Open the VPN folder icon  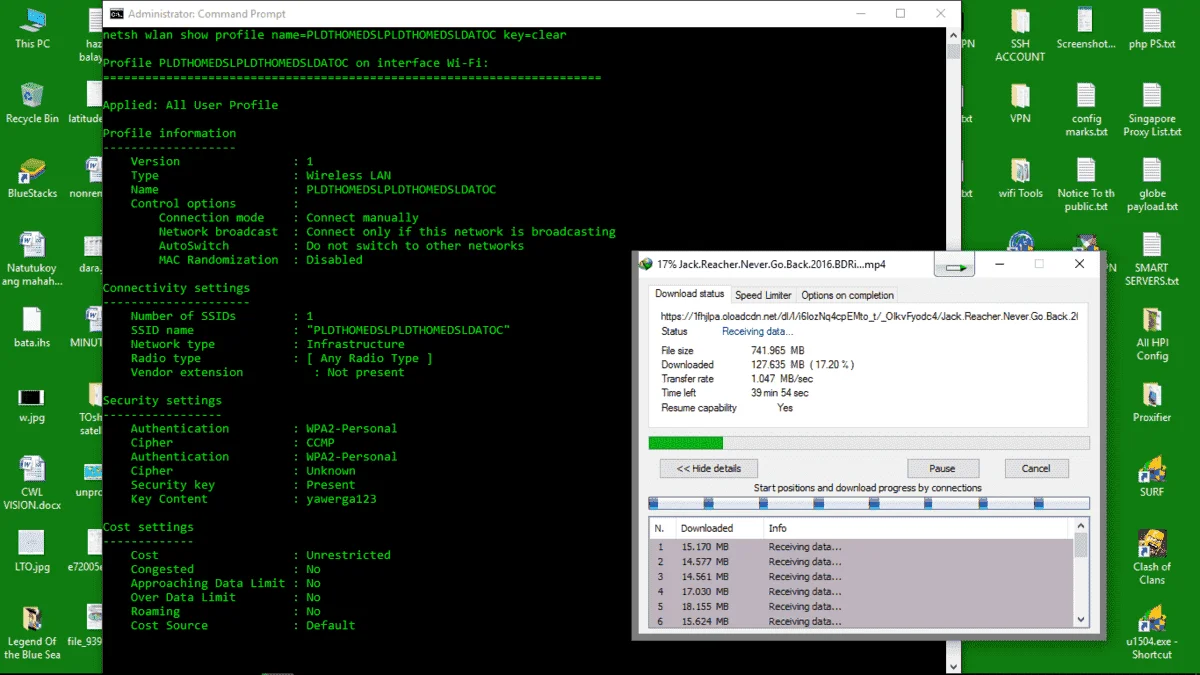click(x=1020, y=103)
